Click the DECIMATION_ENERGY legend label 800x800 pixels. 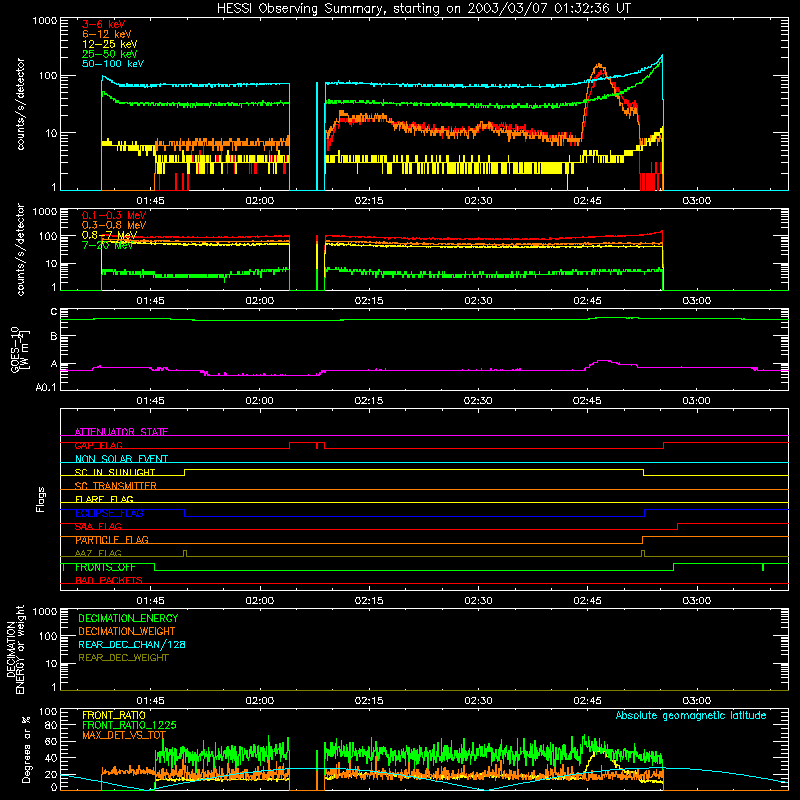pos(128,618)
